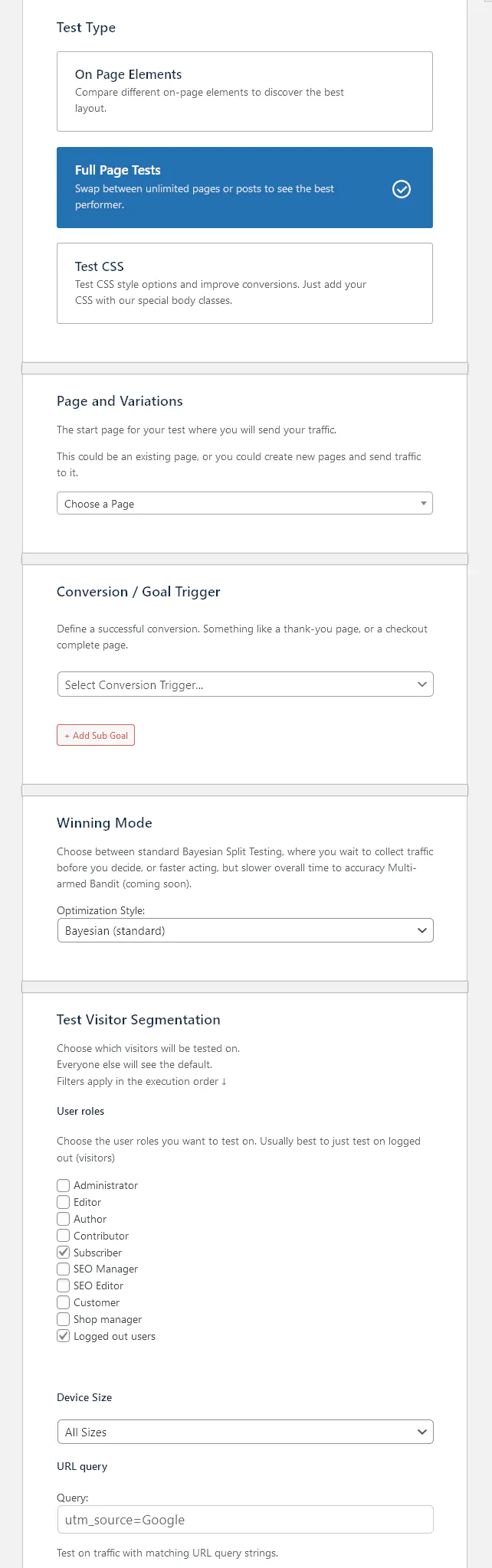Enable the SEO Editor checkbox
Screen dimensions: 492x1568
click(x=64, y=1285)
